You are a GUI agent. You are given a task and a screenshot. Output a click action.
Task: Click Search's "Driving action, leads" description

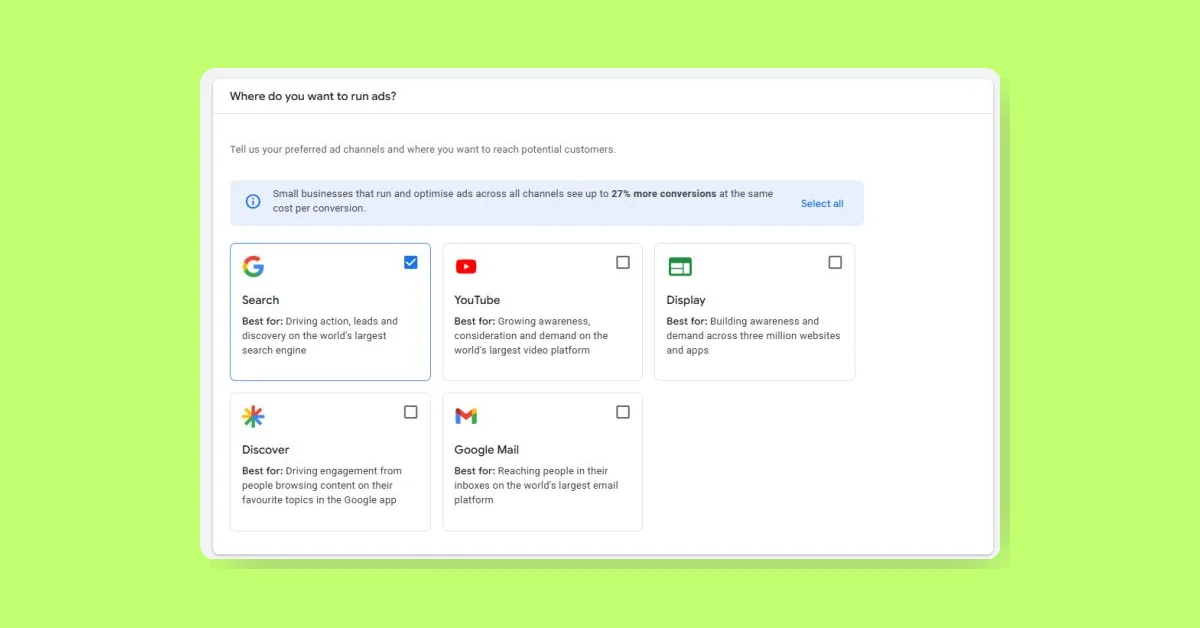(x=320, y=336)
